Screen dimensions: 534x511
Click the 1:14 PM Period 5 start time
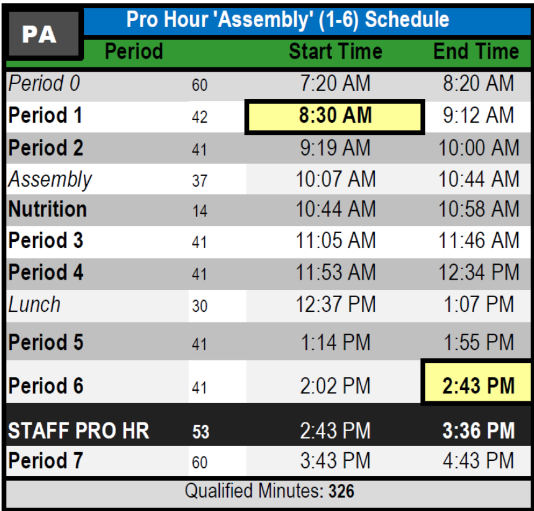(335, 342)
